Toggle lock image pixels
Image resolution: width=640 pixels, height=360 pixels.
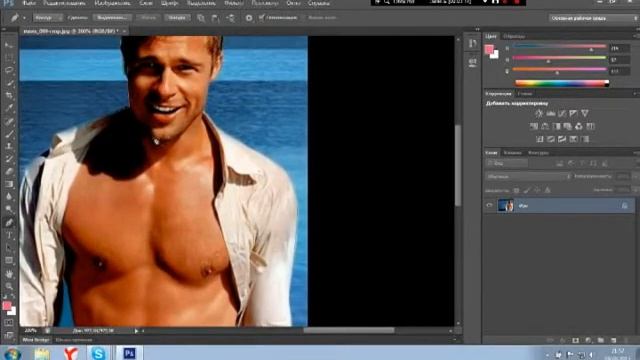point(527,190)
